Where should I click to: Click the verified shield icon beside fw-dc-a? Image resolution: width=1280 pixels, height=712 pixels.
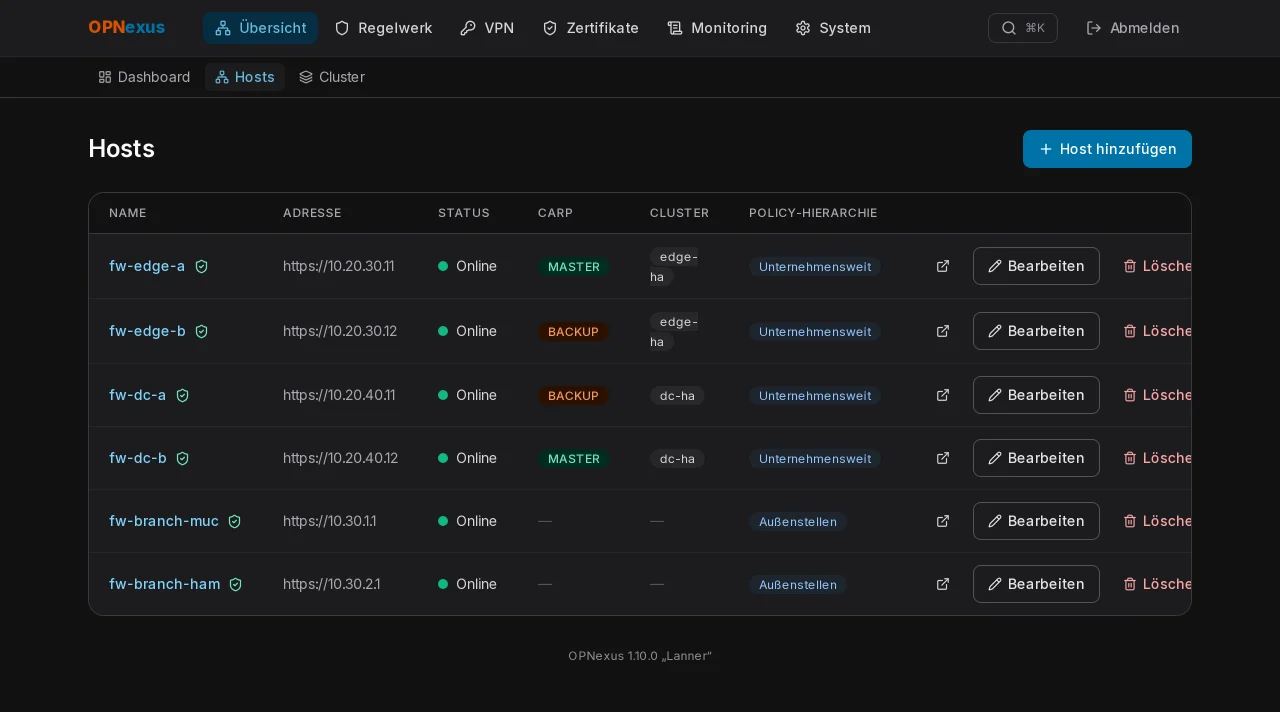point(183,395)
